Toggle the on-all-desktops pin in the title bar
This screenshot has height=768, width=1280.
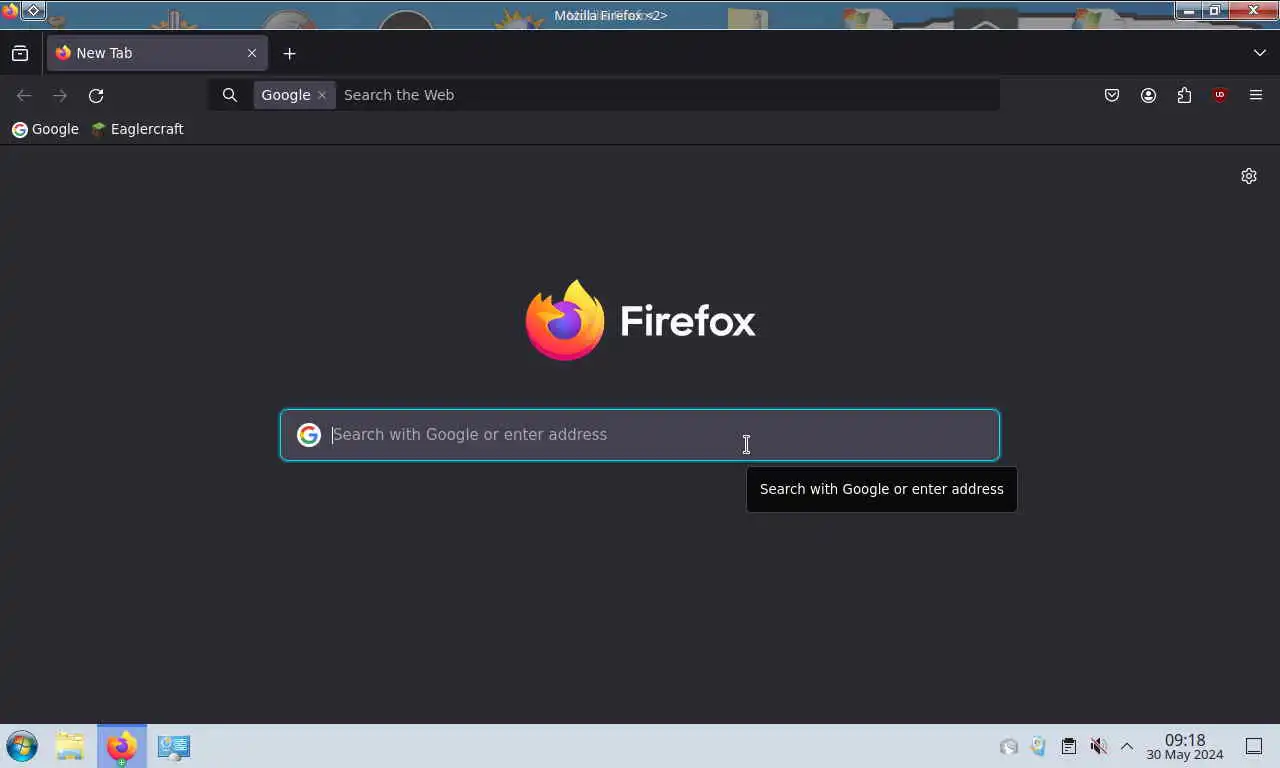[x=33, y=11]
